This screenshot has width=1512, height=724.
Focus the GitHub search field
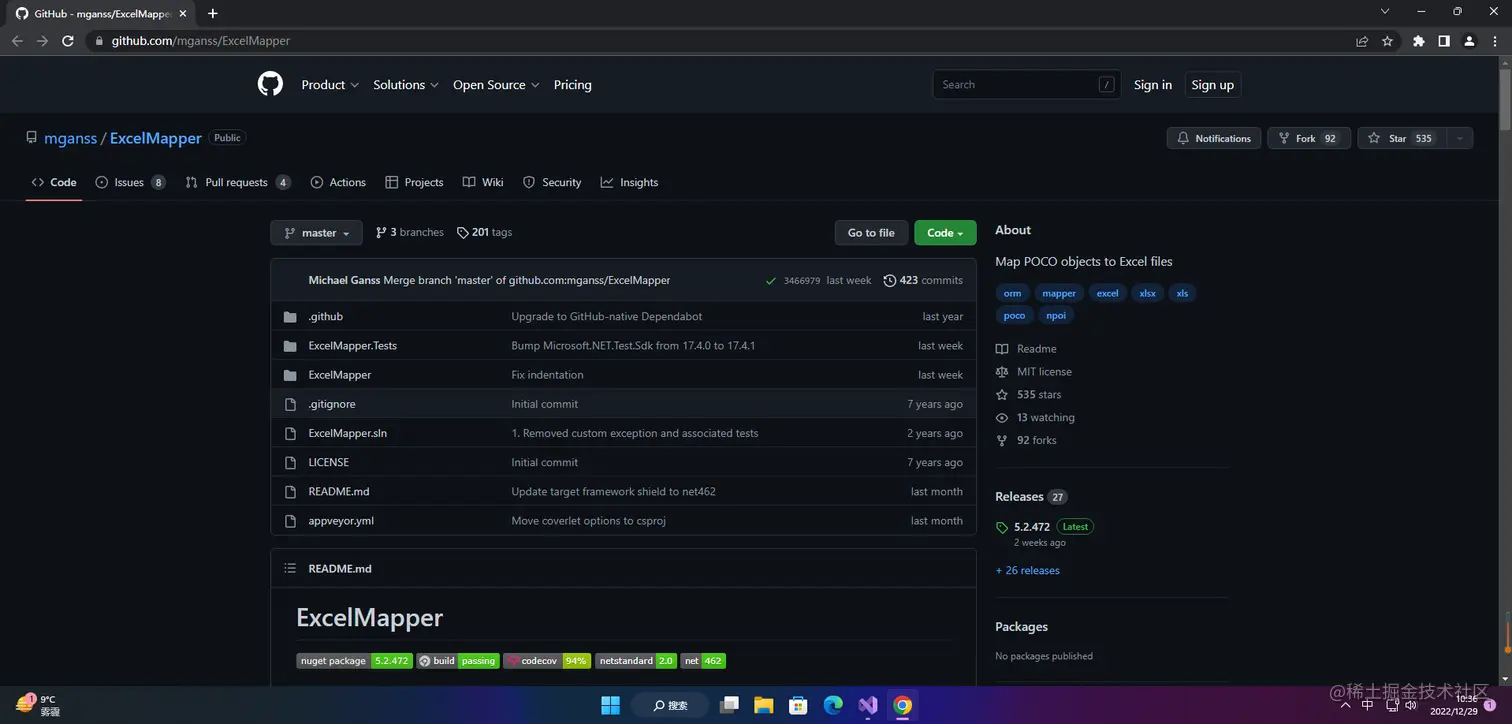tap(1027, 85)
